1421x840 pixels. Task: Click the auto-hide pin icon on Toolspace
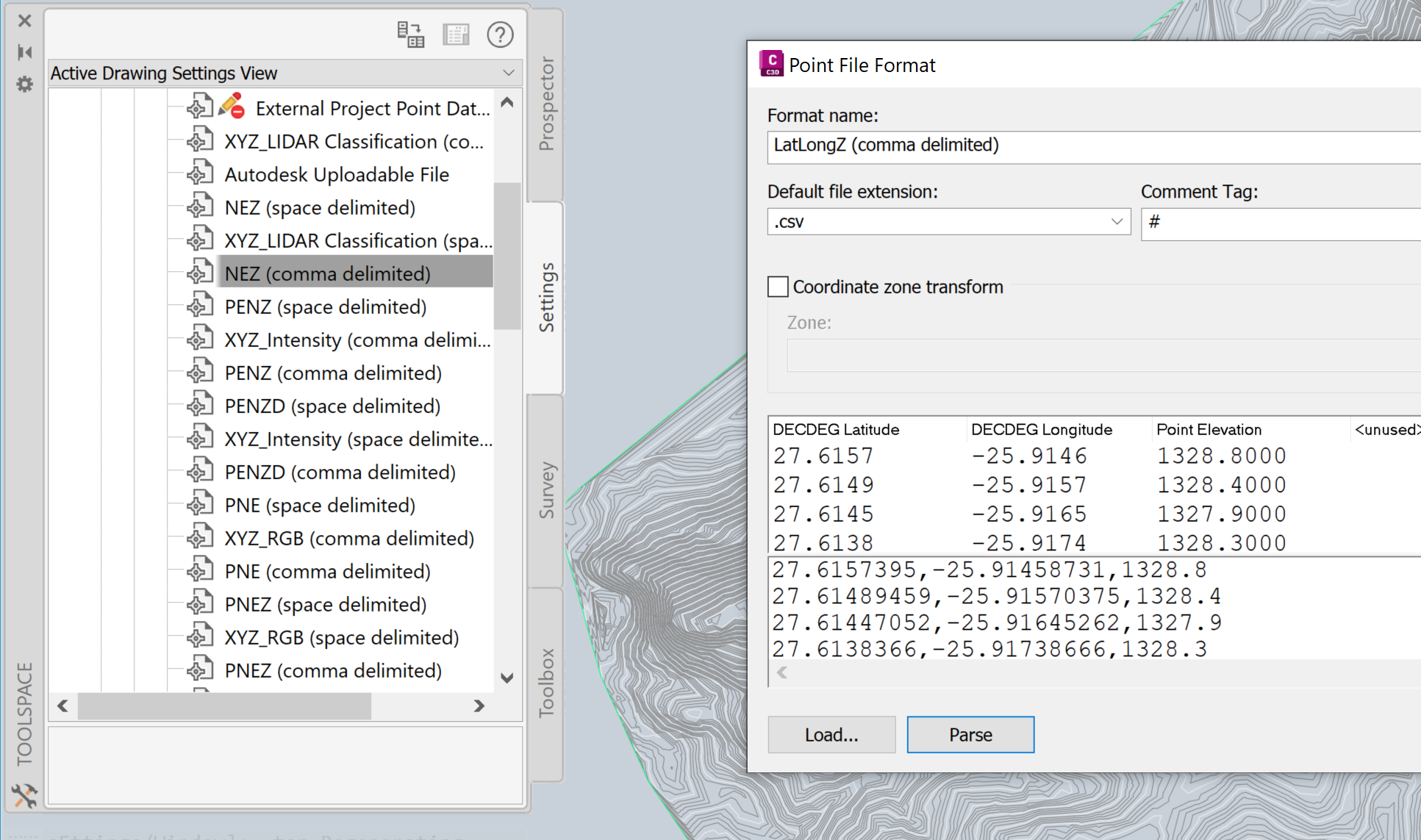click(24, 52)
